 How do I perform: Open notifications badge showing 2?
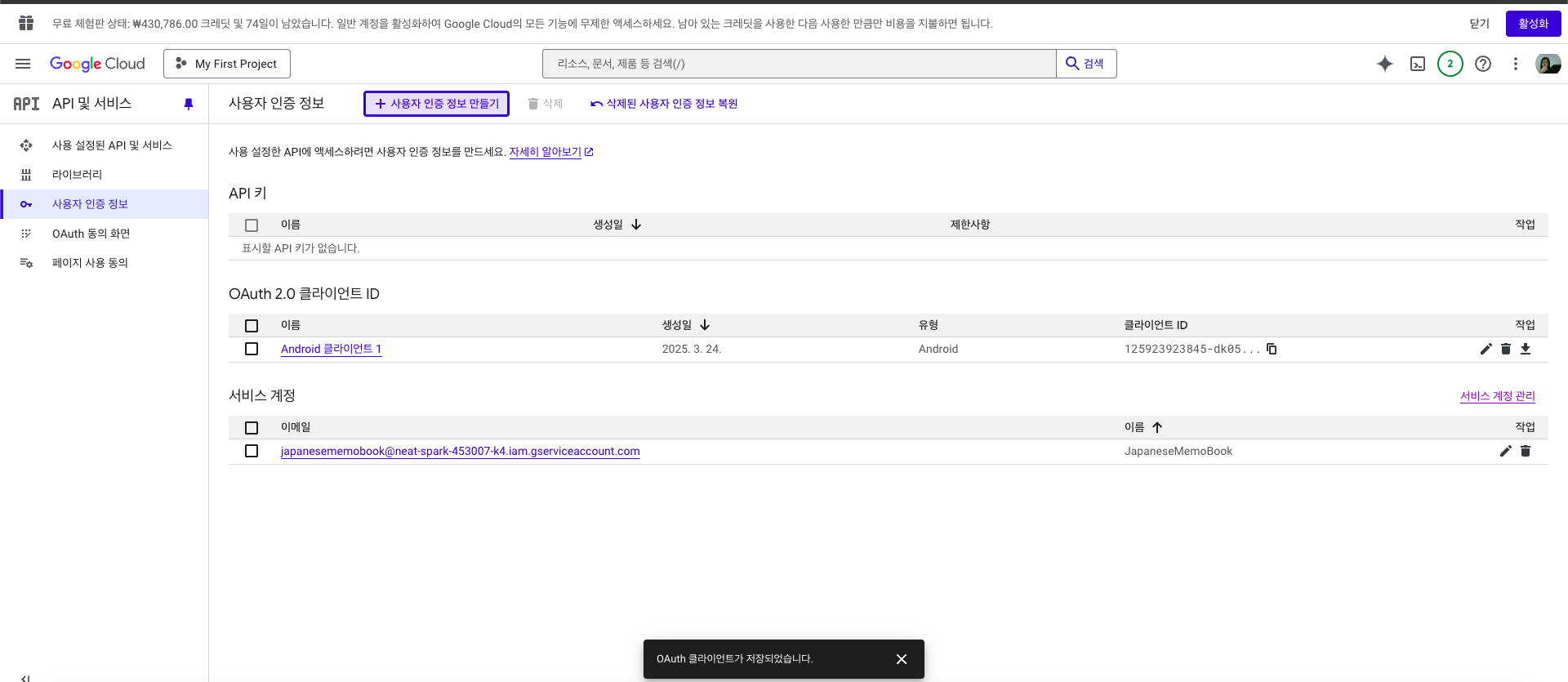[x=1450, y=64]
